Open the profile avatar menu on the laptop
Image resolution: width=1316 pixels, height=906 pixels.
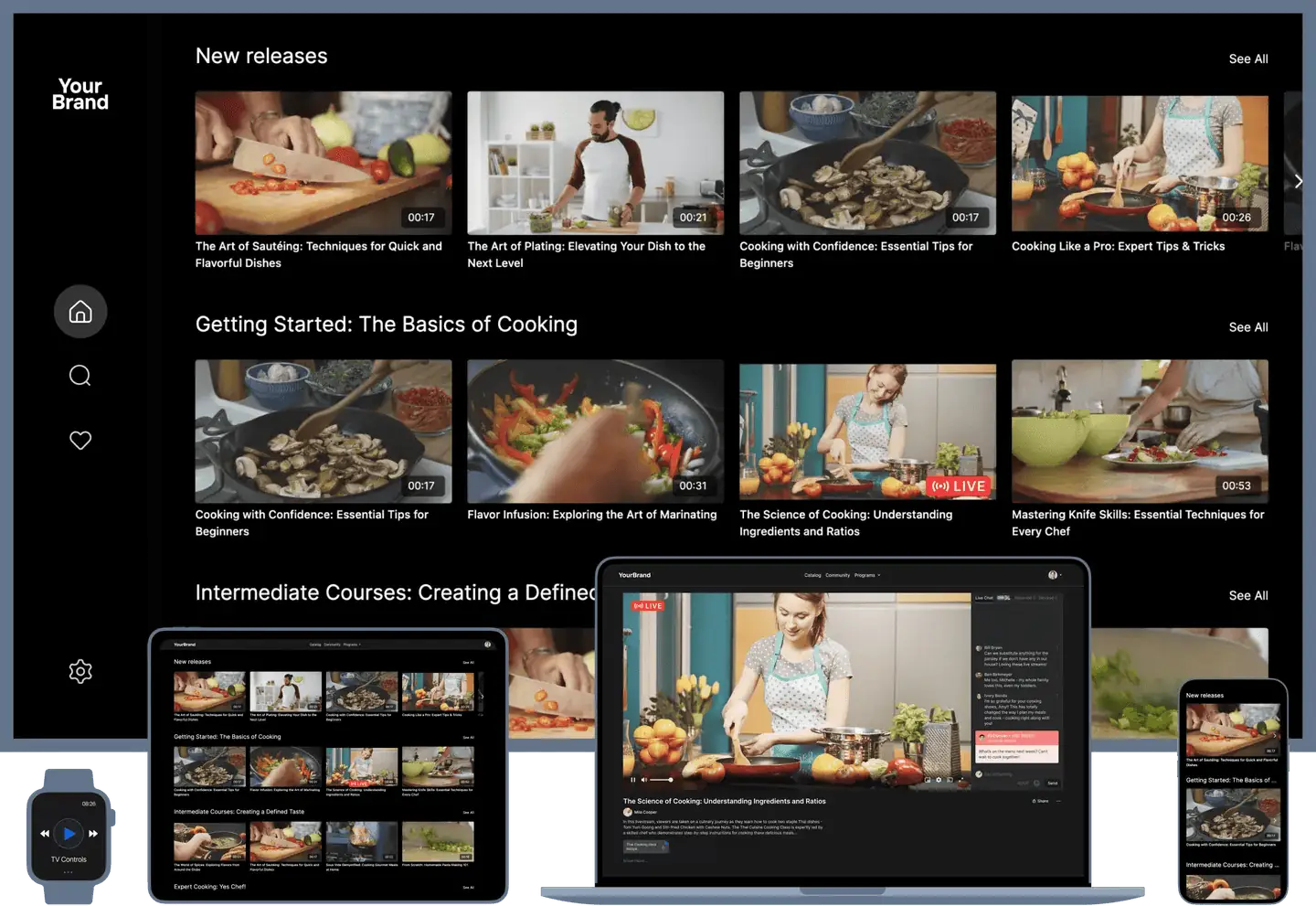(1054, 575)
